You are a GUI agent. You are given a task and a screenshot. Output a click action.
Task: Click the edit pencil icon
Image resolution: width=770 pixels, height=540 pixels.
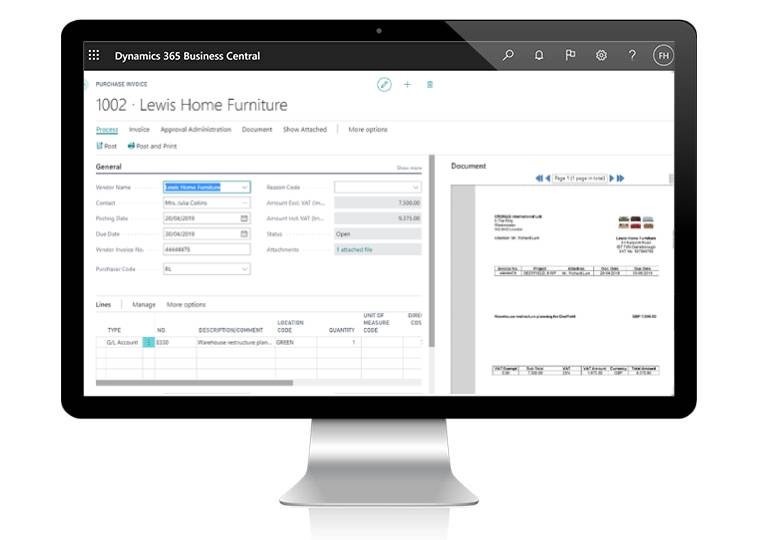click(x=384, y=85)
